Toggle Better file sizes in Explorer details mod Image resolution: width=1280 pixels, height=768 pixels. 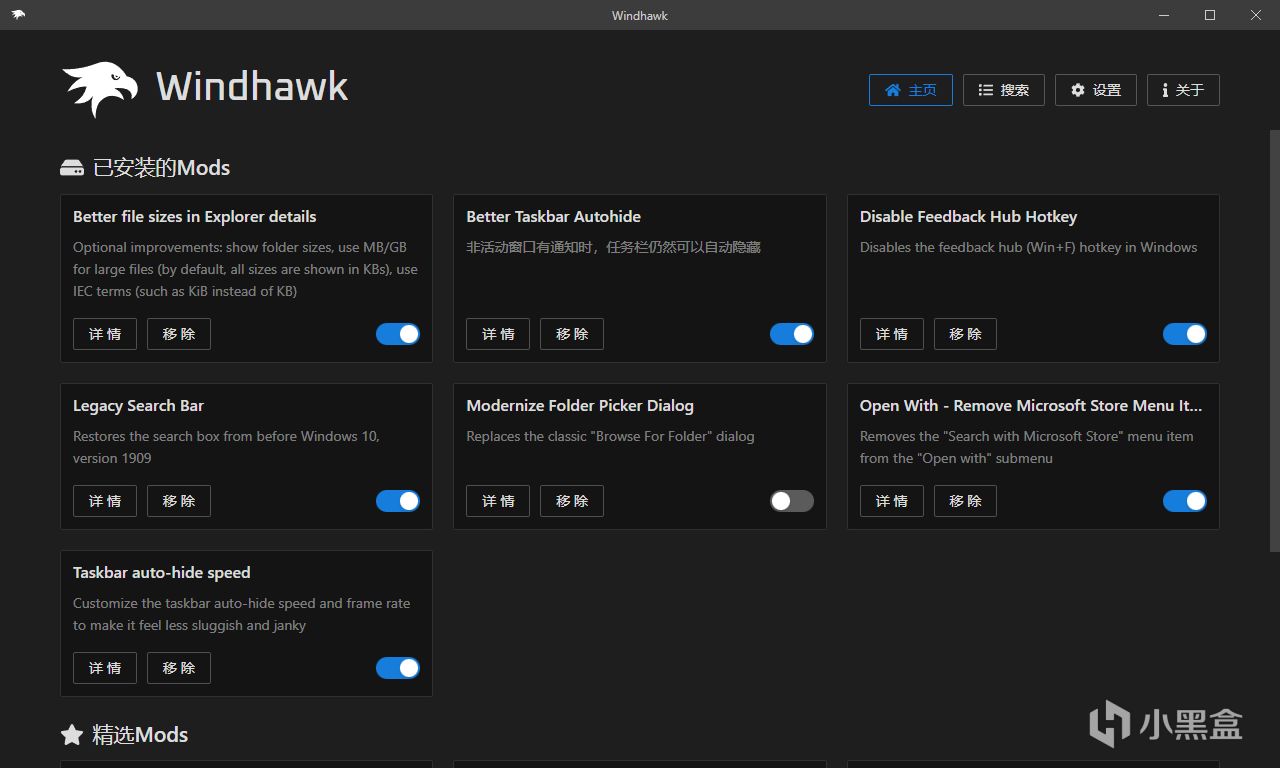[398, 334]
